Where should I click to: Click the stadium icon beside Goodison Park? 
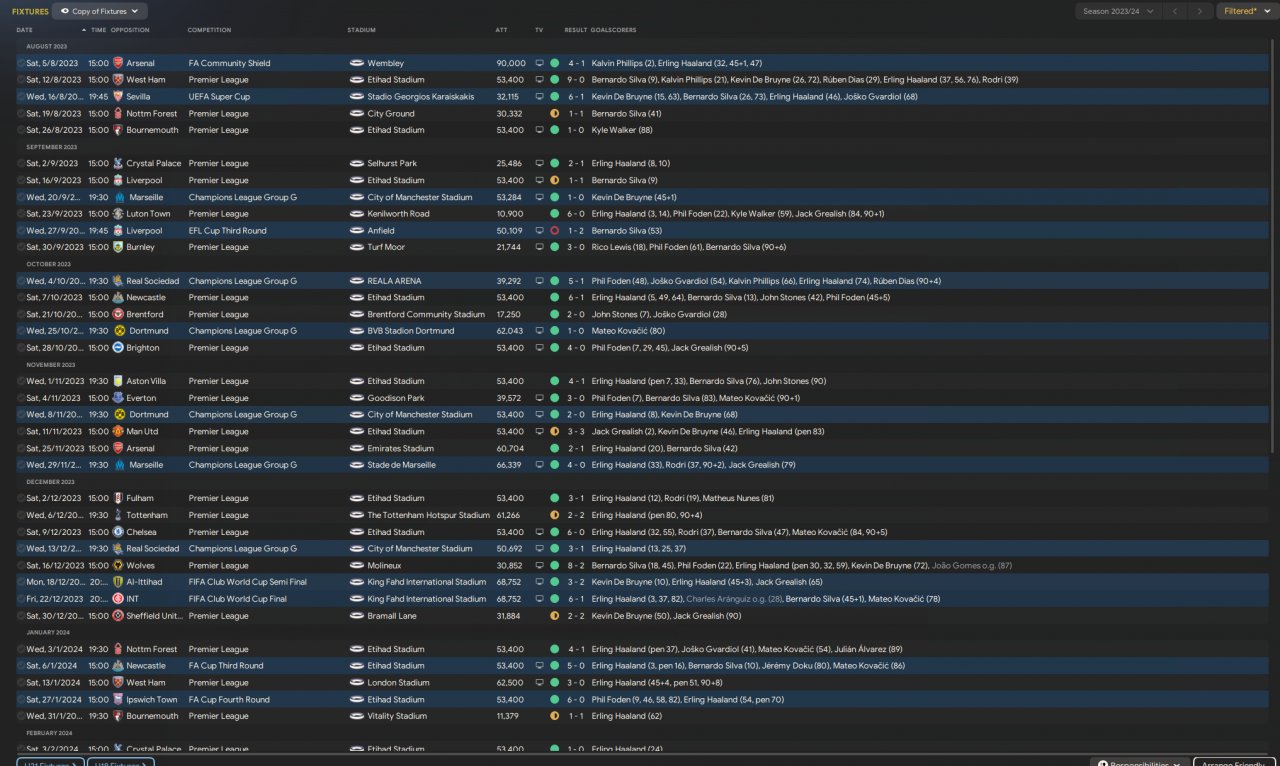[x=356, y=398]
